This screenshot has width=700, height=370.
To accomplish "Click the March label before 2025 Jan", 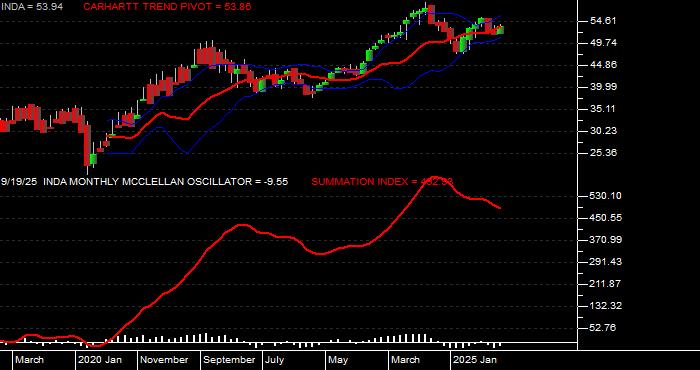I will click(405, 360).
